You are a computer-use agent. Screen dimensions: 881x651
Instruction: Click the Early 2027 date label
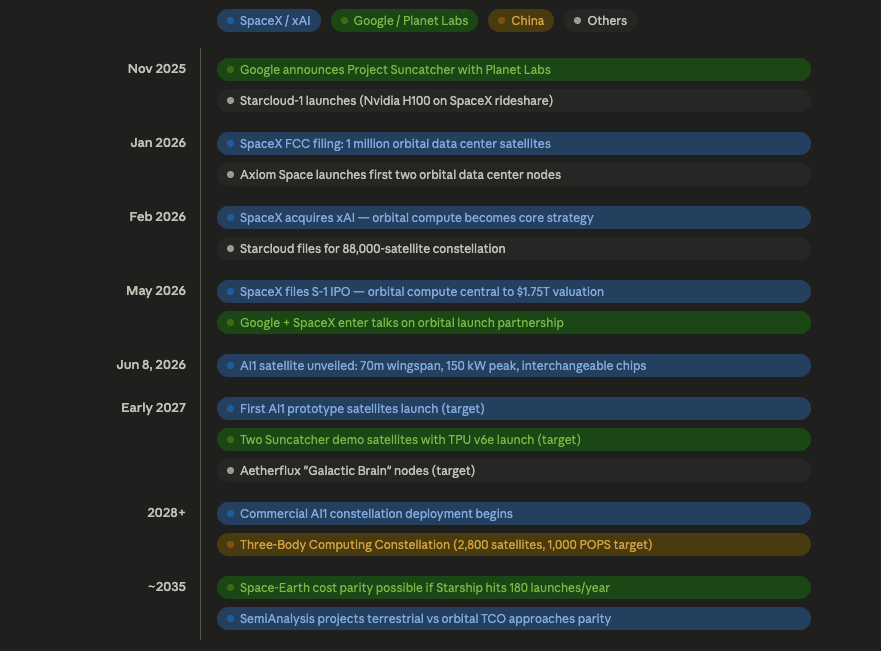[153, 408]
